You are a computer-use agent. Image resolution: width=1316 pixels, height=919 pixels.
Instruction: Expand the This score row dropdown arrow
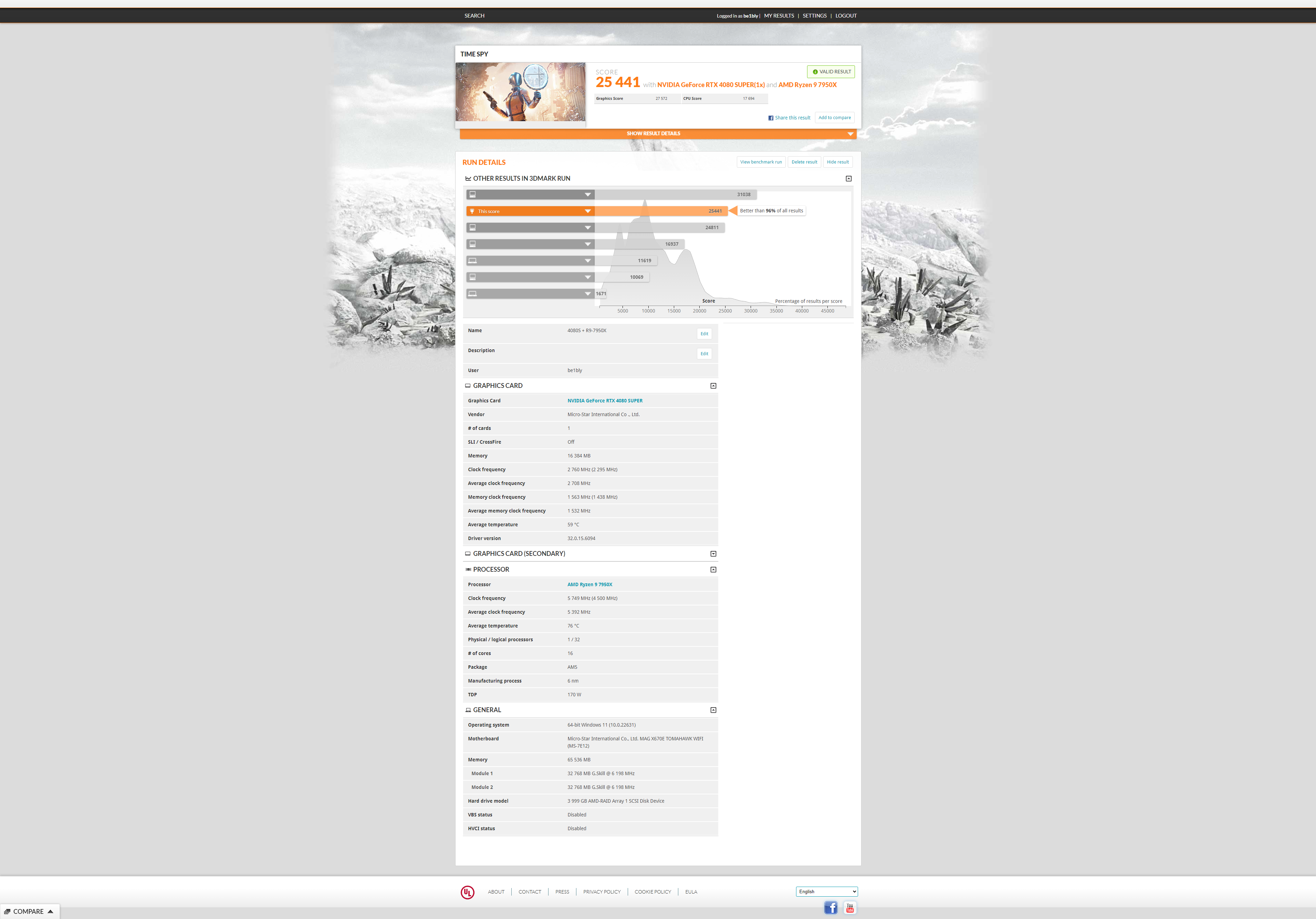[x=587, y=211]
